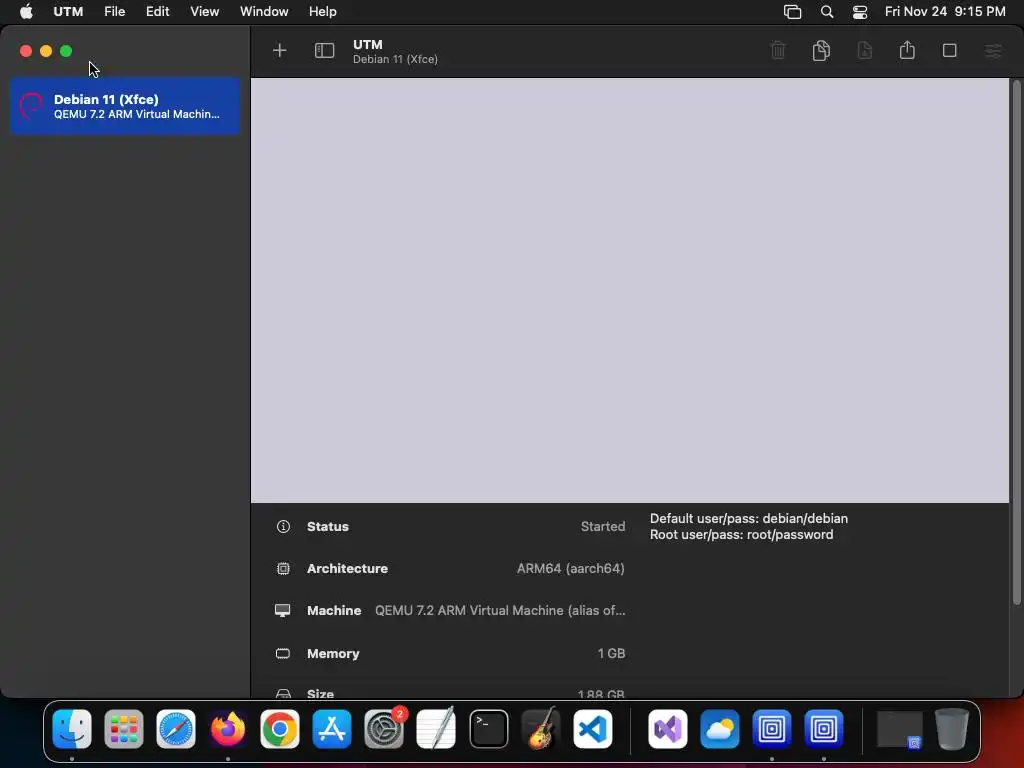1024x768 pixels.
Task: Open the Trash in the Dock
Action: pyautogui.click(x=952, y=729)
